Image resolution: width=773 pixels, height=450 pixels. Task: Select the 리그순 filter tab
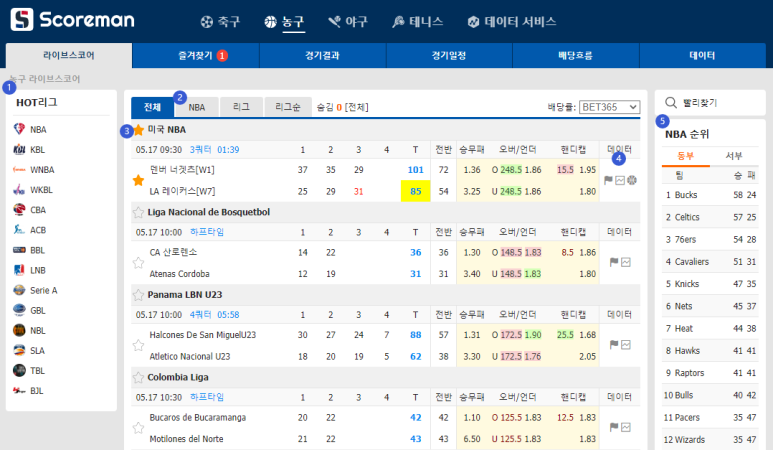click(287, 107)
